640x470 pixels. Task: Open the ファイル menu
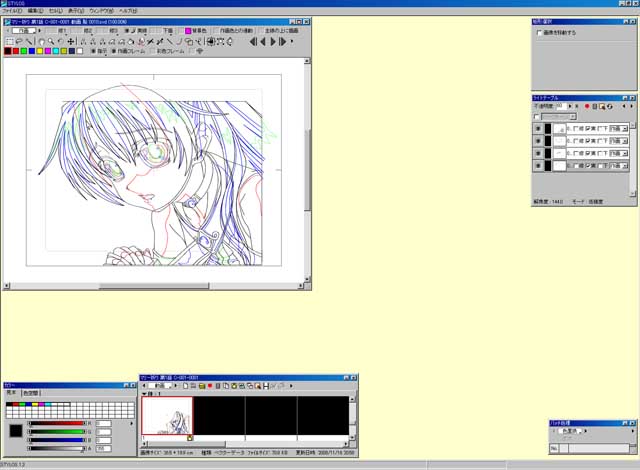pos(12,11)
